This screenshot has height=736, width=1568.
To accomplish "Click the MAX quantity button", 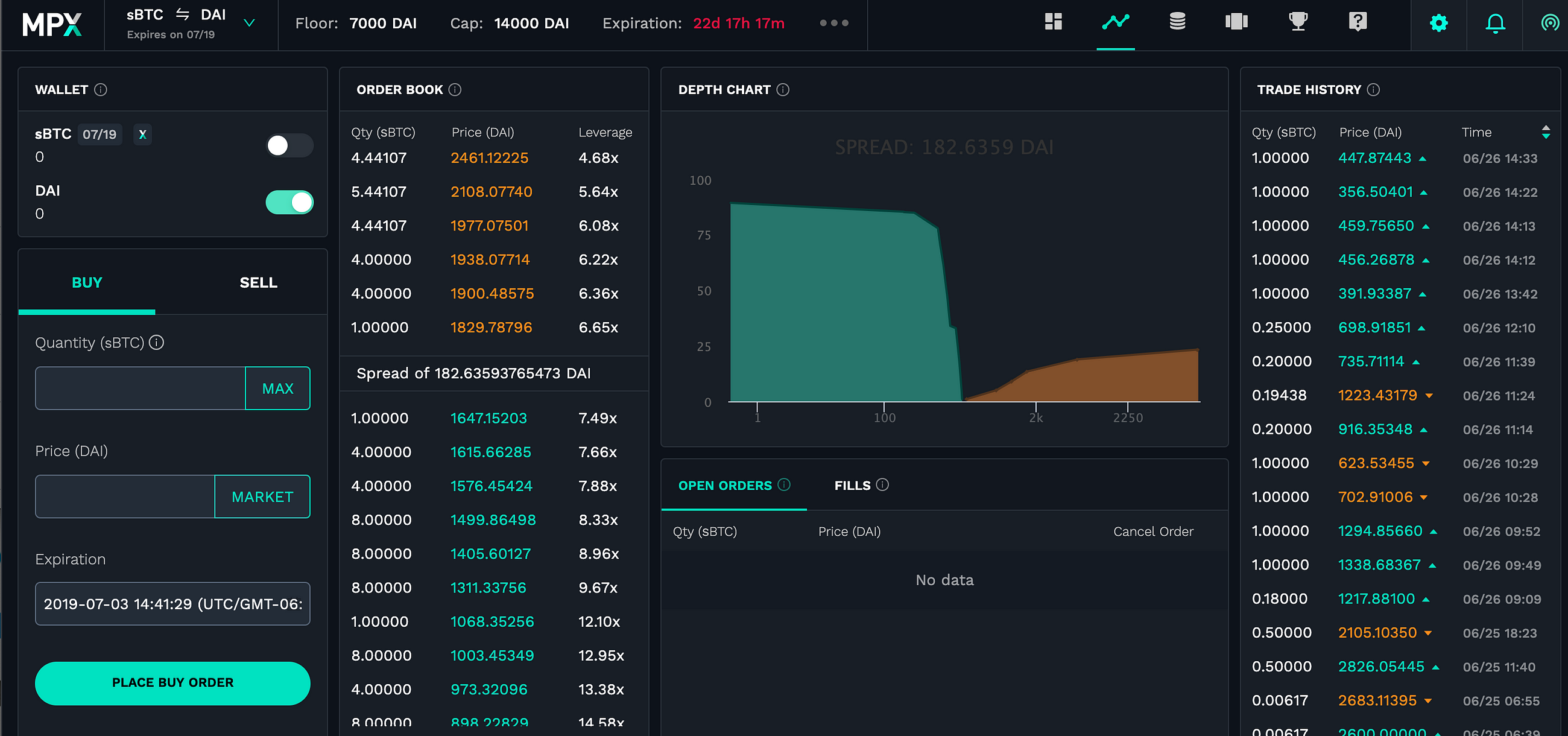I will point(277,389).
